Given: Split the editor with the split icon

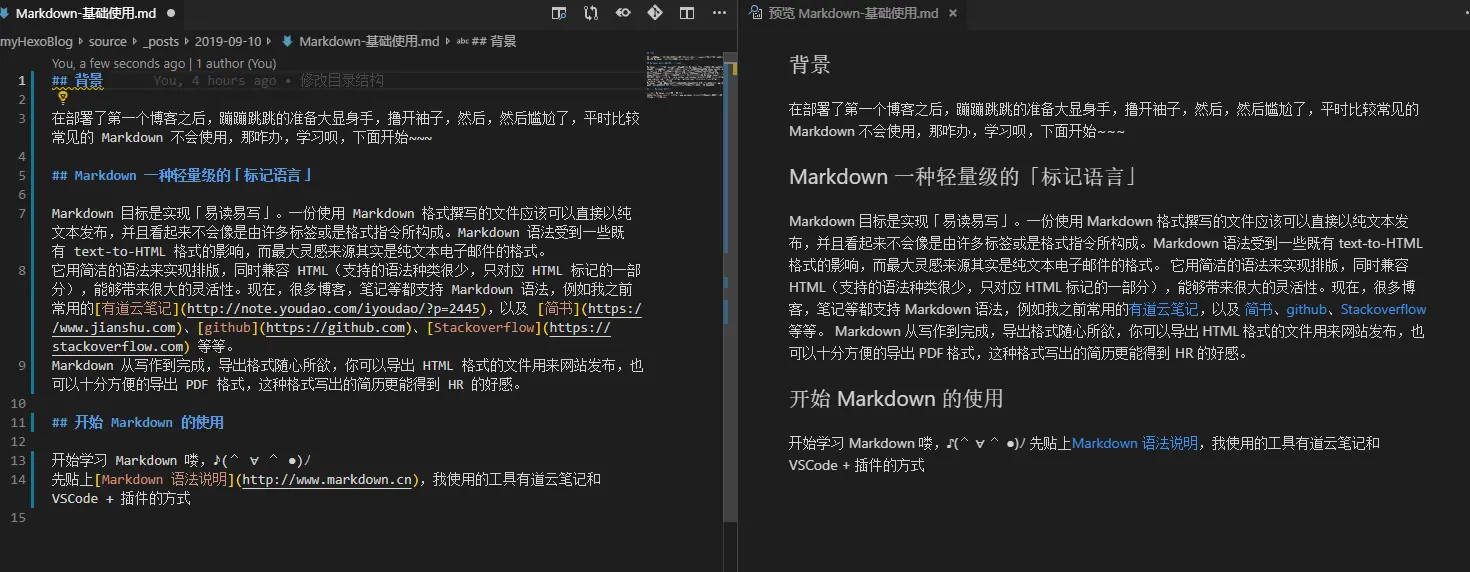Looking at the screenshot, I should pyautogui.click(x=687, y=13).
